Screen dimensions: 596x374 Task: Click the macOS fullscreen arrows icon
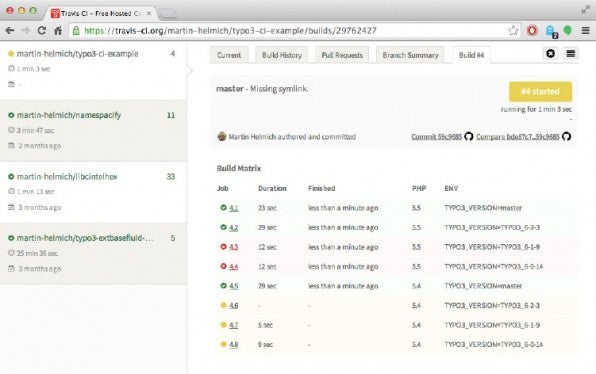pos(585,10)
